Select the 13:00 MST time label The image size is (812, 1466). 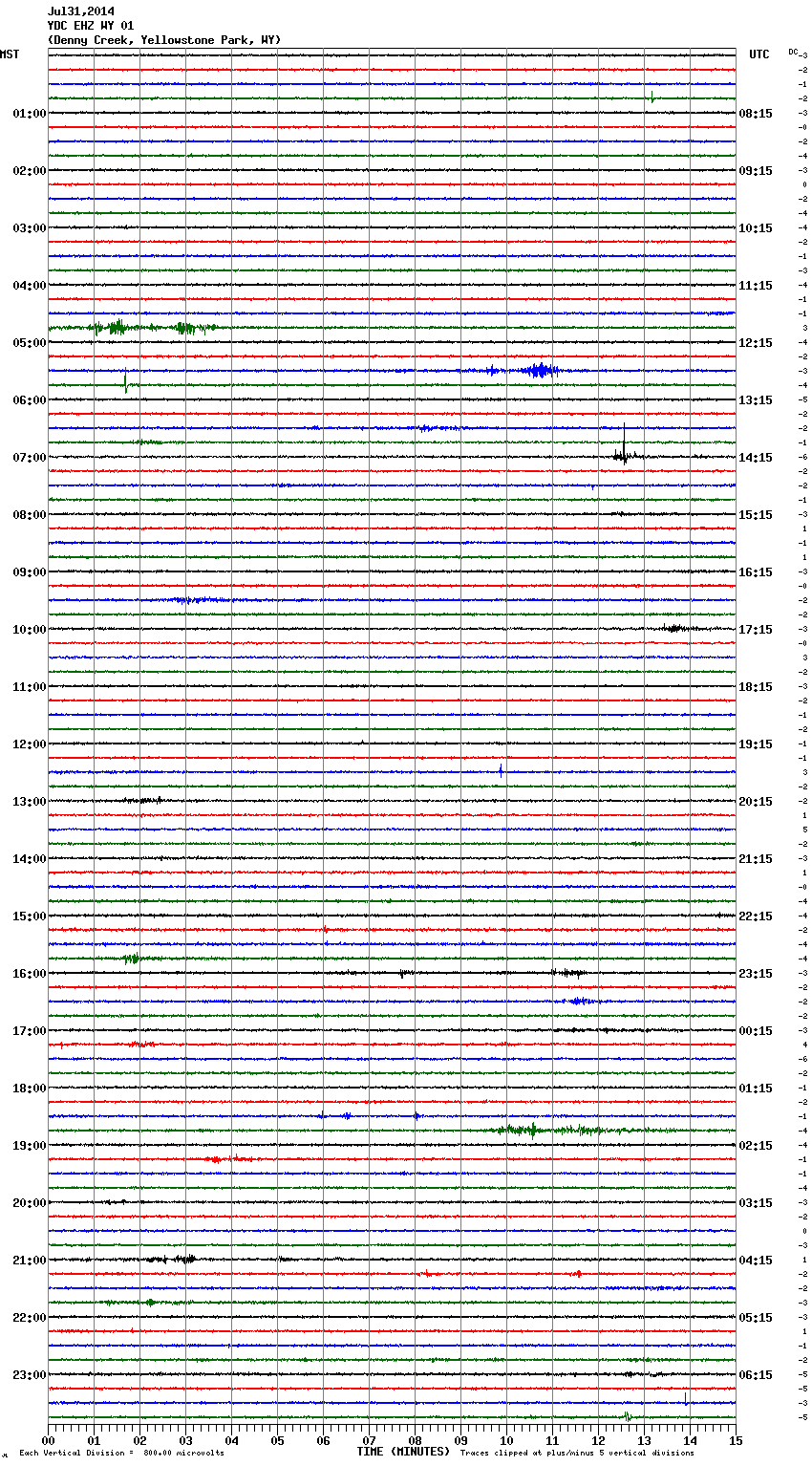pyautogui.click(x=30, y=802)
